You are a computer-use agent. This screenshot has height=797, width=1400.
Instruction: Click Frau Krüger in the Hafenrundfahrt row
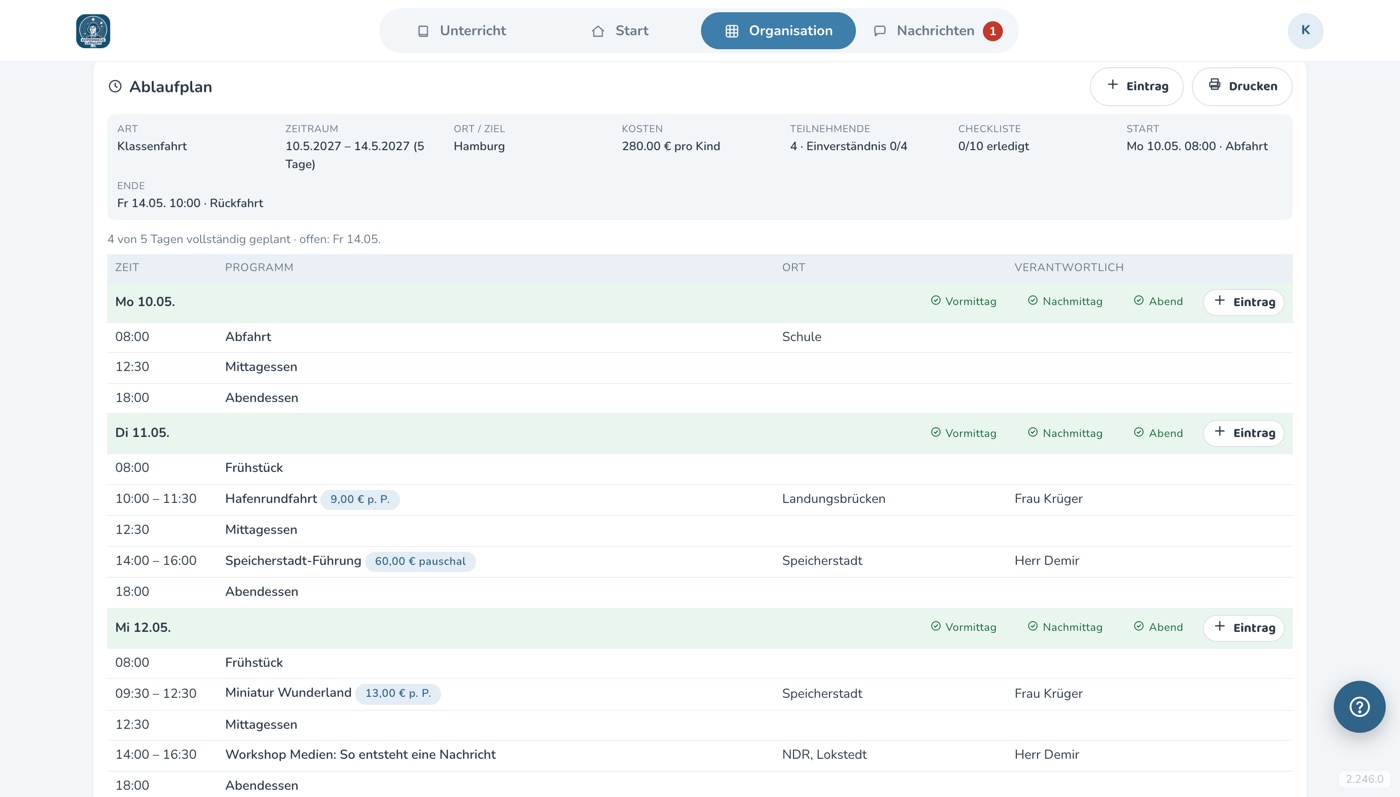point(1048,499)
